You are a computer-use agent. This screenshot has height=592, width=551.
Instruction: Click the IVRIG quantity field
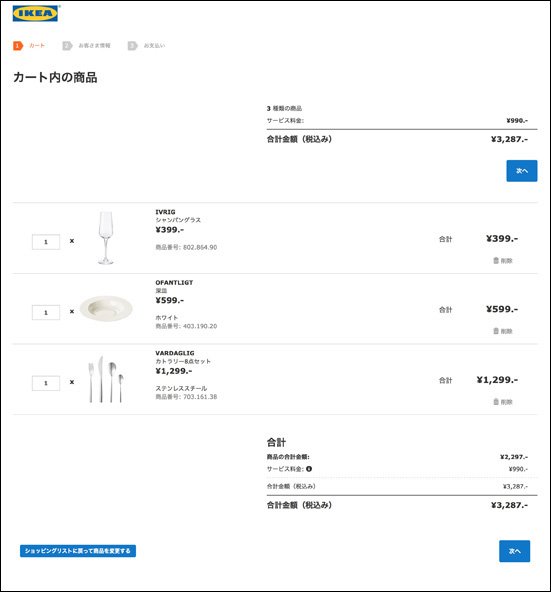pyautogui.click(x=46, y=242)
